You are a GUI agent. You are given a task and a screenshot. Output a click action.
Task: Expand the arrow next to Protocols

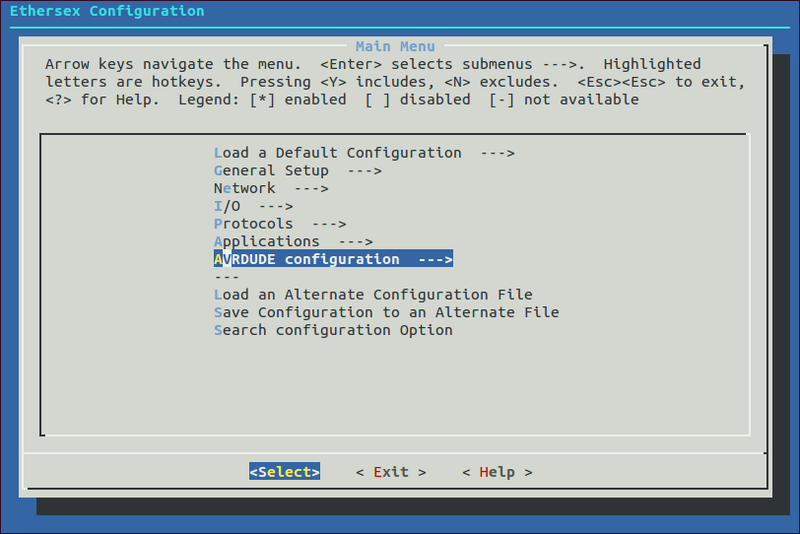tap(329, 224)
